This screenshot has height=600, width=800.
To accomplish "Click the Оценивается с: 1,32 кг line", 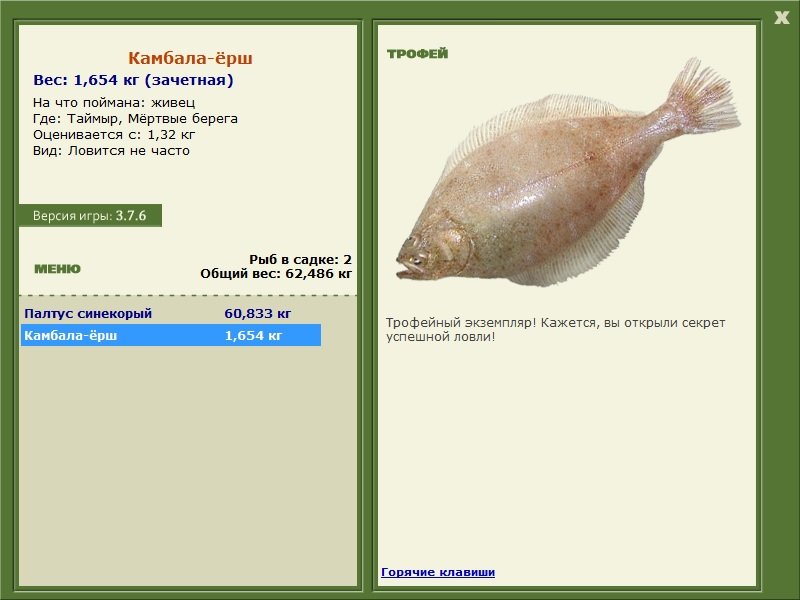I will pyautogui.click(x=114, y=135).
